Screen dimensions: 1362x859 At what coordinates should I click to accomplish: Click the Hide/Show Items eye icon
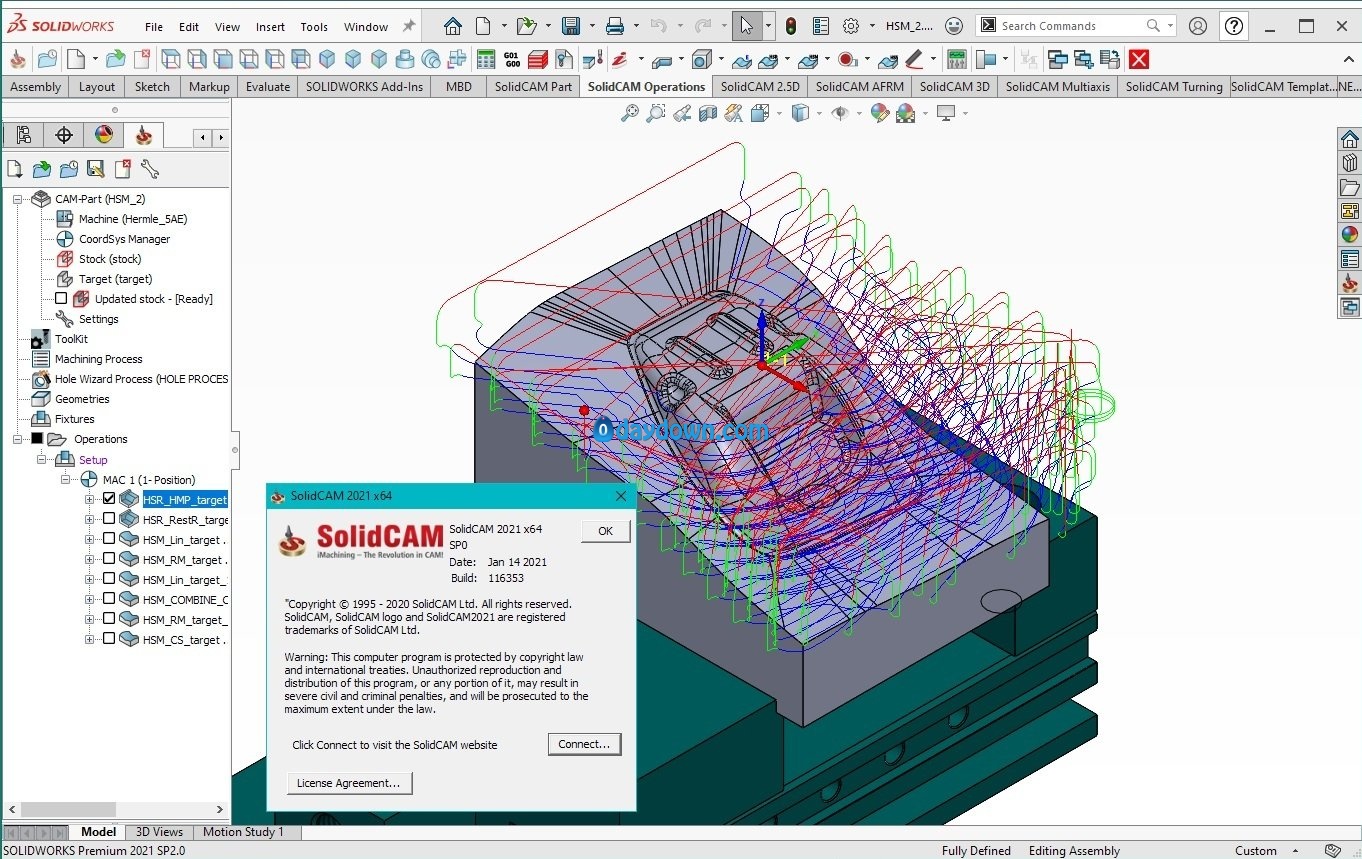pos(840,114)
